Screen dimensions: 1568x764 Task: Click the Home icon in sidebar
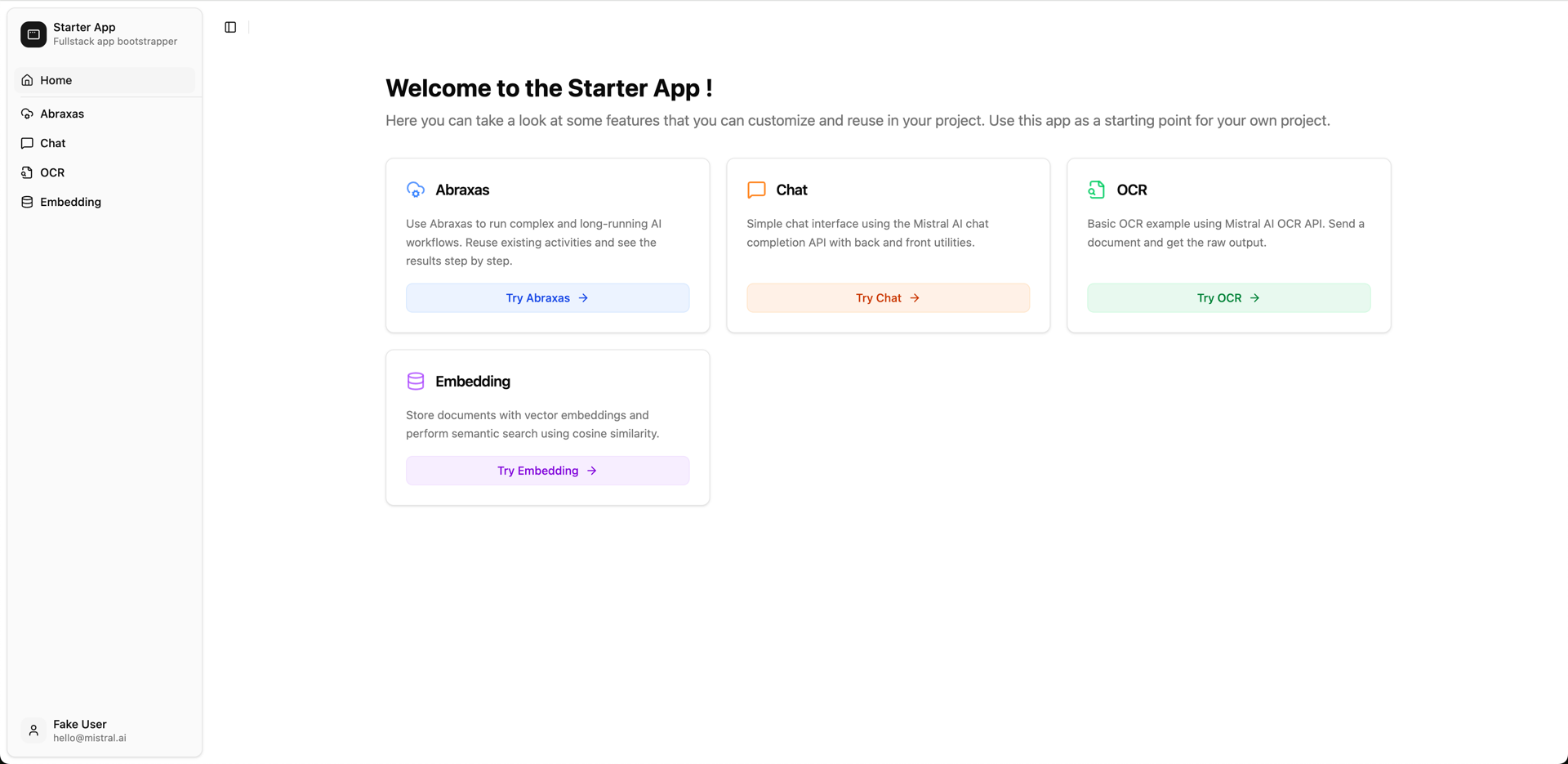point(27,80)
